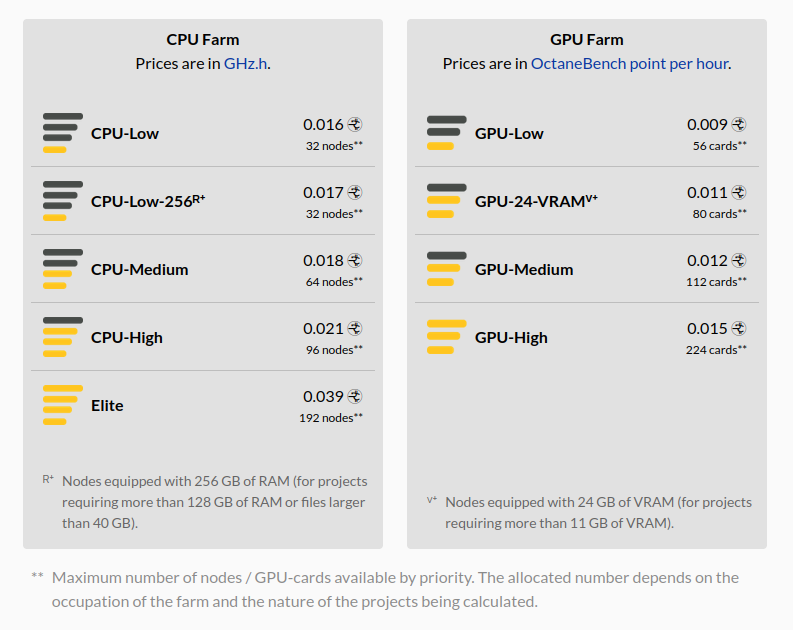
Task: Open the OctaneBench point per hour link
Action: pyautogui.click(x=630, y=64)
